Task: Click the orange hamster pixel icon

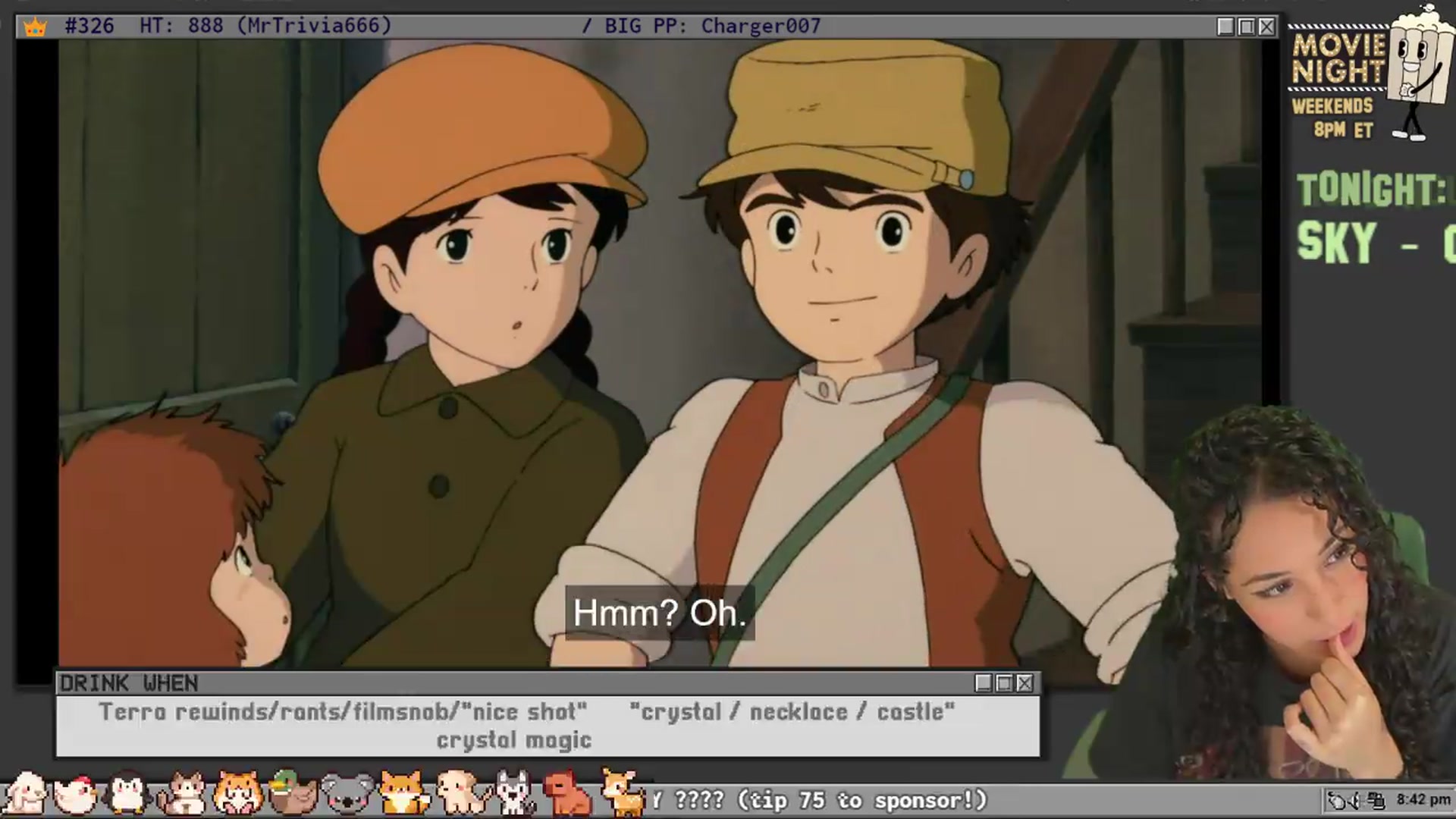Action: [x=238, y=794]
